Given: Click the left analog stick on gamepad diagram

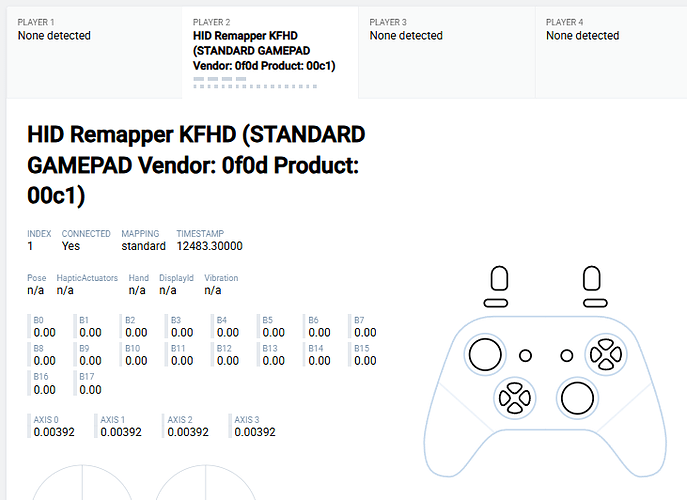Looking at the screenshot, I should (x=485, y=355).
